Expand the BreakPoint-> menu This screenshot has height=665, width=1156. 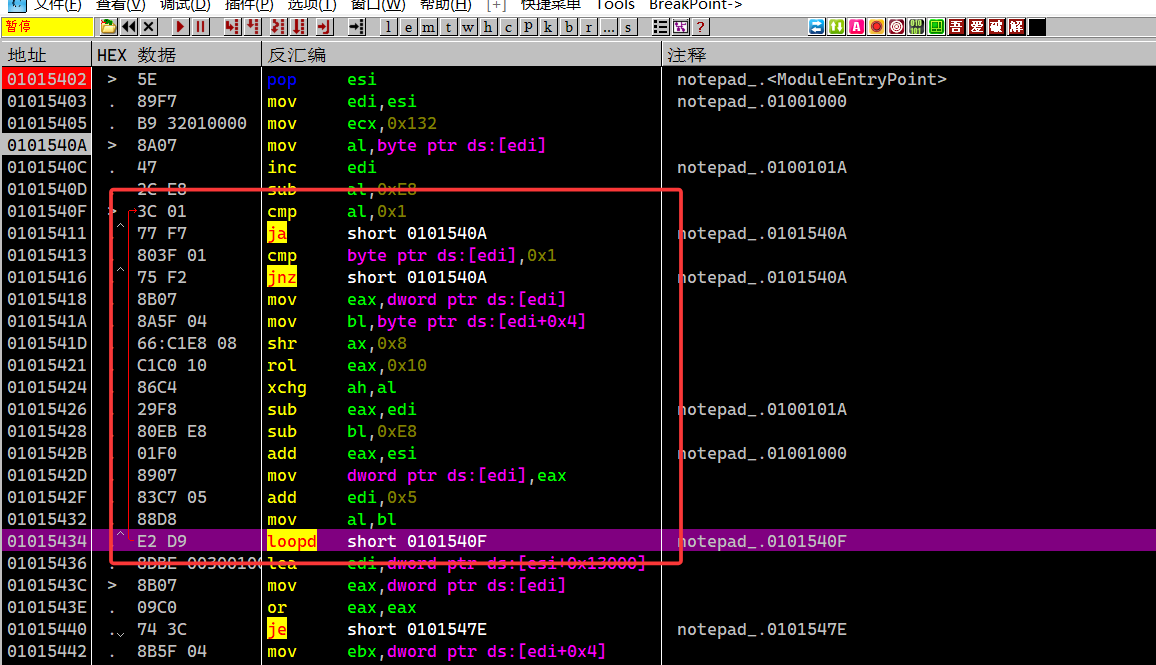696,5
